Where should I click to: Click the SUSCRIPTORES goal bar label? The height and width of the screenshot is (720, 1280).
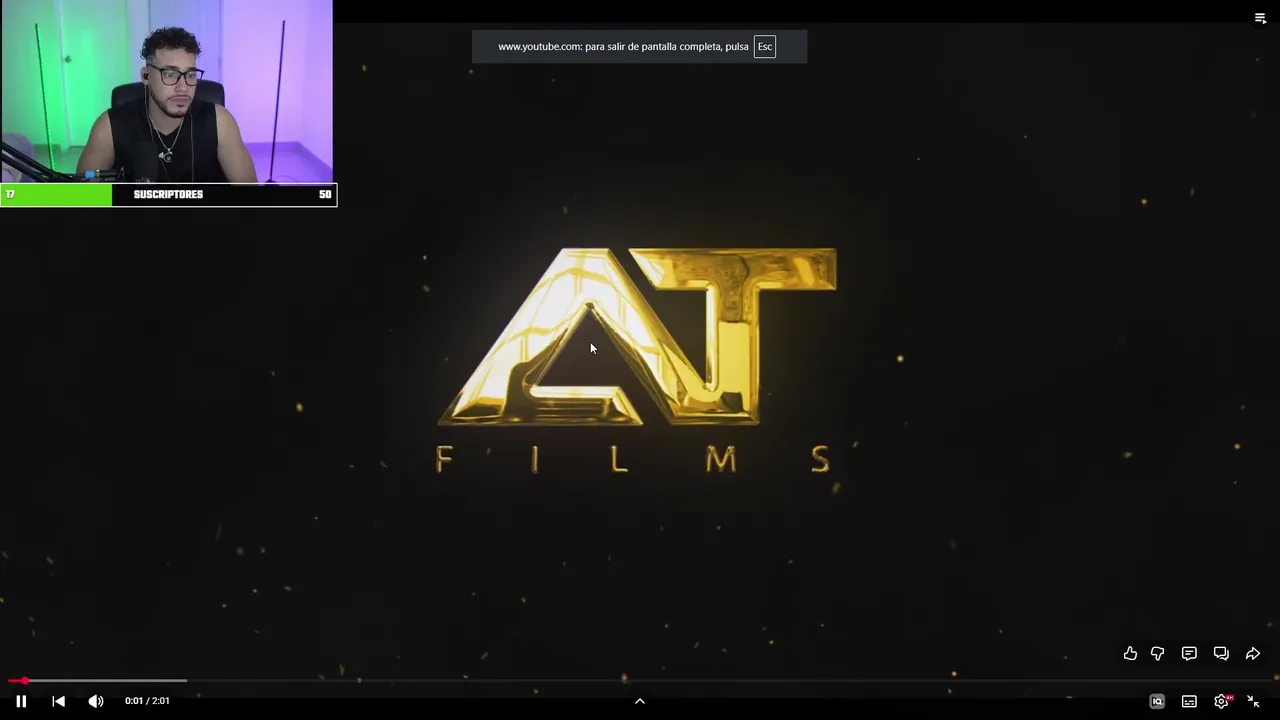(168, 194)
